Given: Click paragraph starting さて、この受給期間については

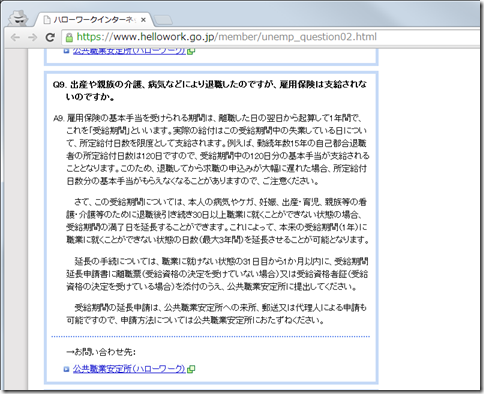Looking at the screenshot, I should click(x=217, y=221).
